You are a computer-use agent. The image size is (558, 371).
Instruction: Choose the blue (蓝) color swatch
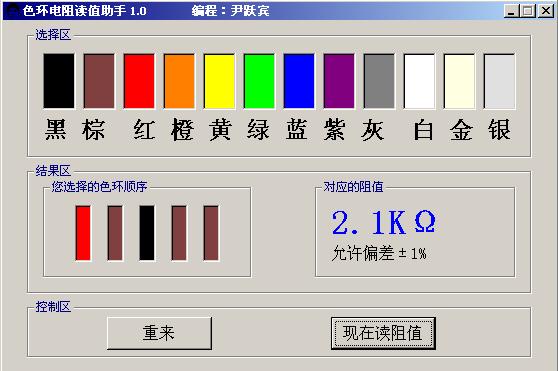299,81
